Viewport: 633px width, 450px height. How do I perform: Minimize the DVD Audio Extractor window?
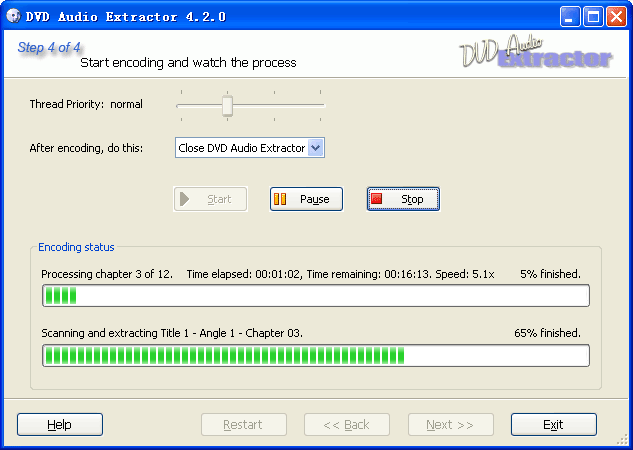pyautogui.click(x=570, y=17)
